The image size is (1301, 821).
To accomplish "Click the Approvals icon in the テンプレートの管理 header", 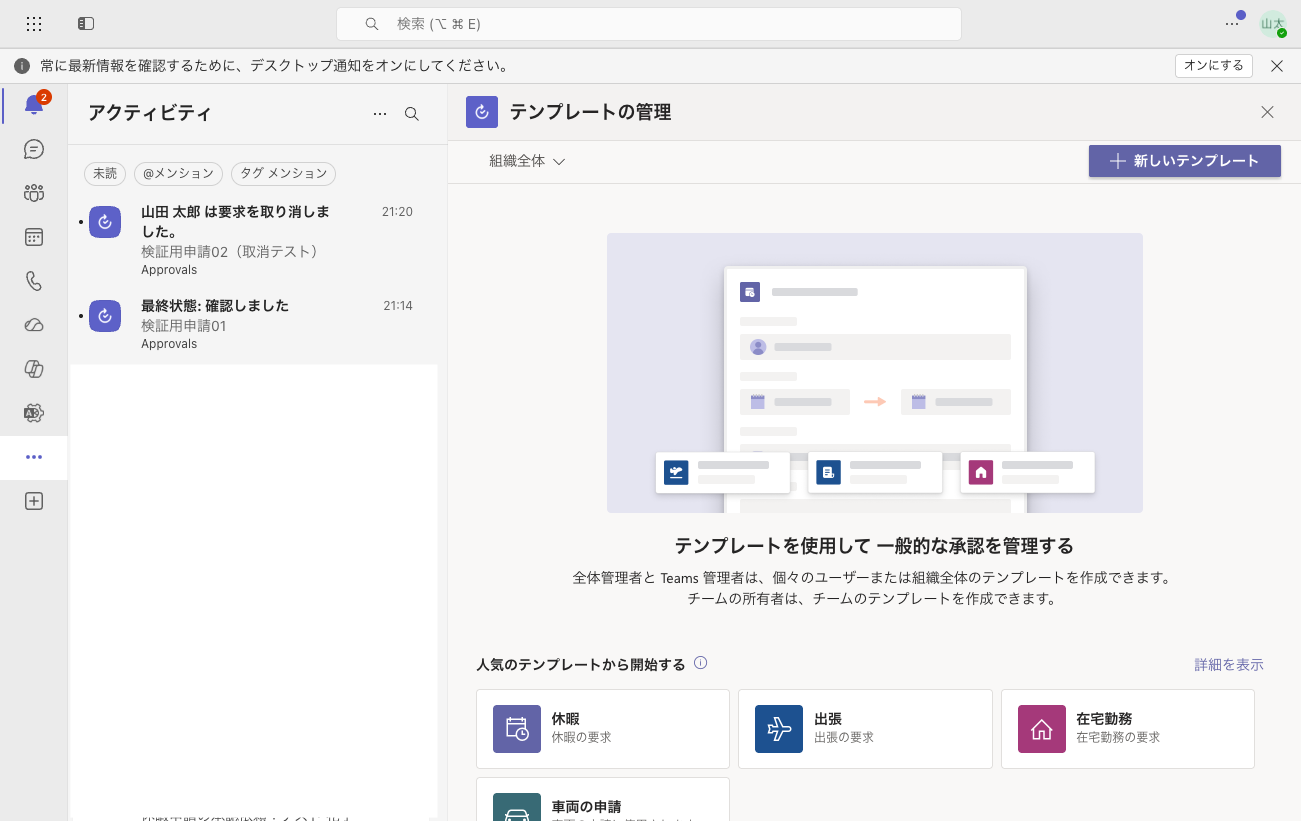I will click(482, 112).
